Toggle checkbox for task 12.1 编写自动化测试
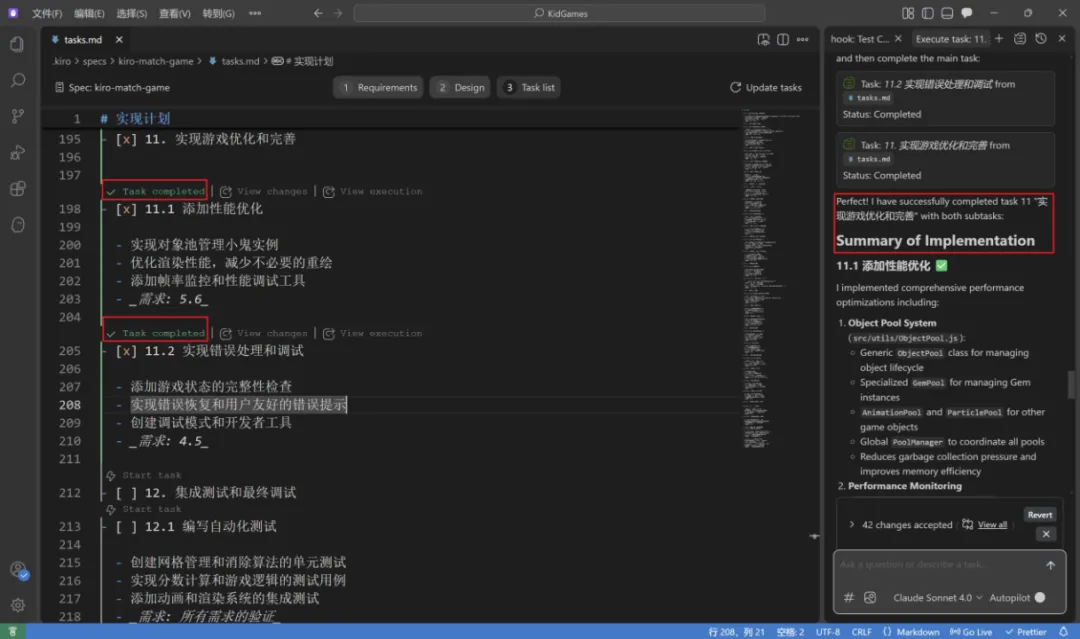 [126, 526]
